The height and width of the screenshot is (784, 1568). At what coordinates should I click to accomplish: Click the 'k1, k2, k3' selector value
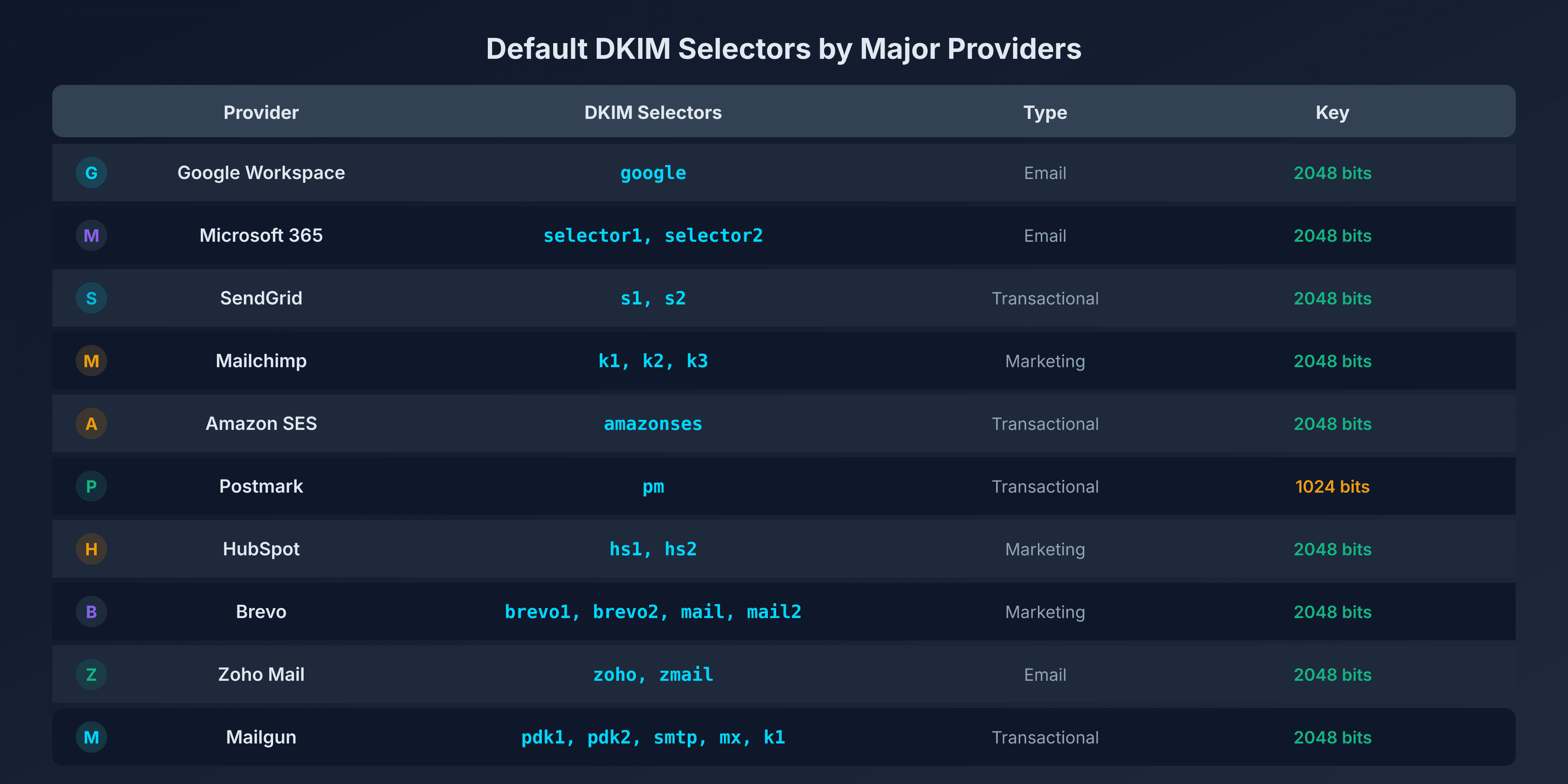[x=653, y=361]
